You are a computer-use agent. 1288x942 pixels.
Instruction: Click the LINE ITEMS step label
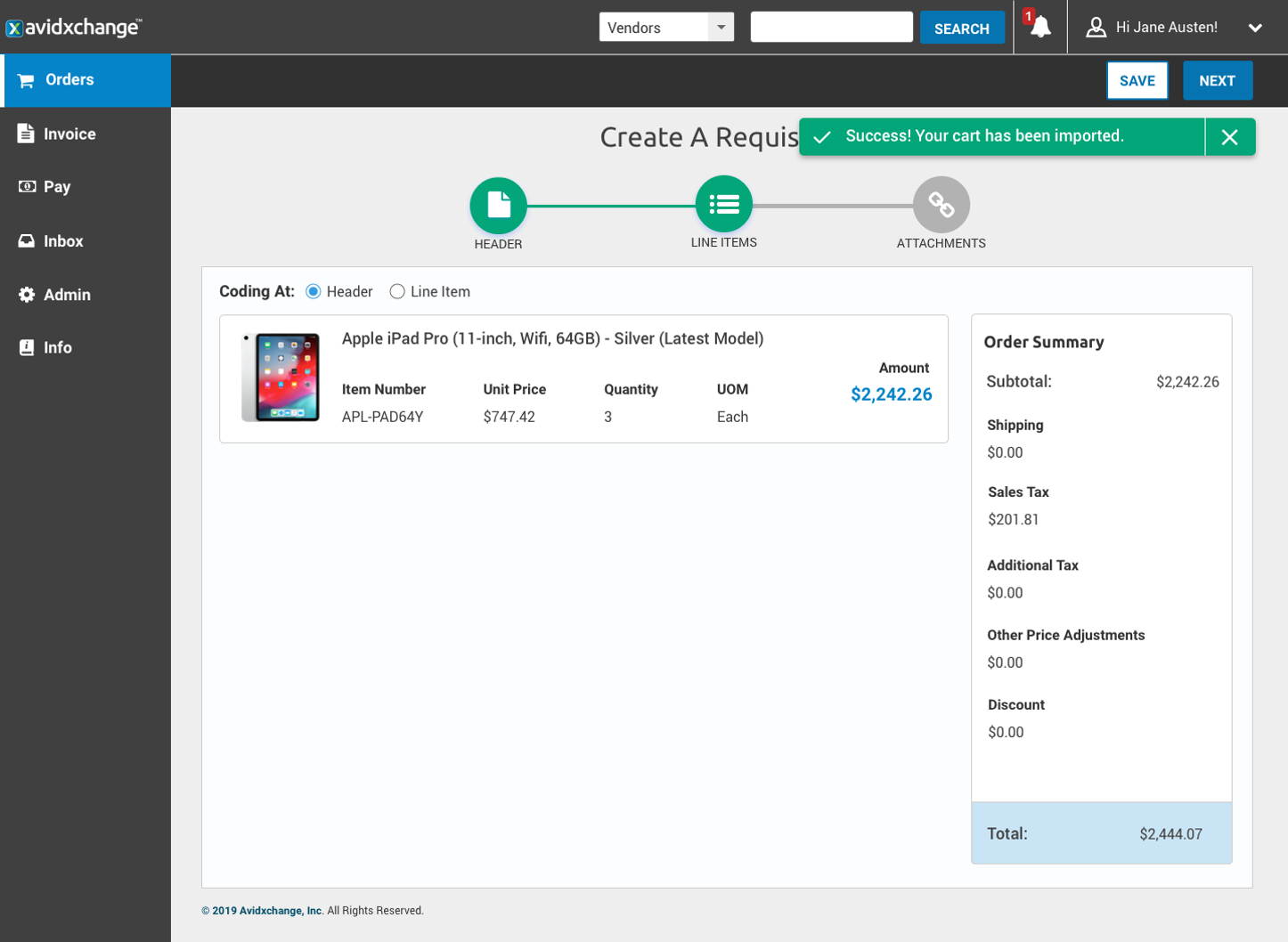click(x=723, y=242)
